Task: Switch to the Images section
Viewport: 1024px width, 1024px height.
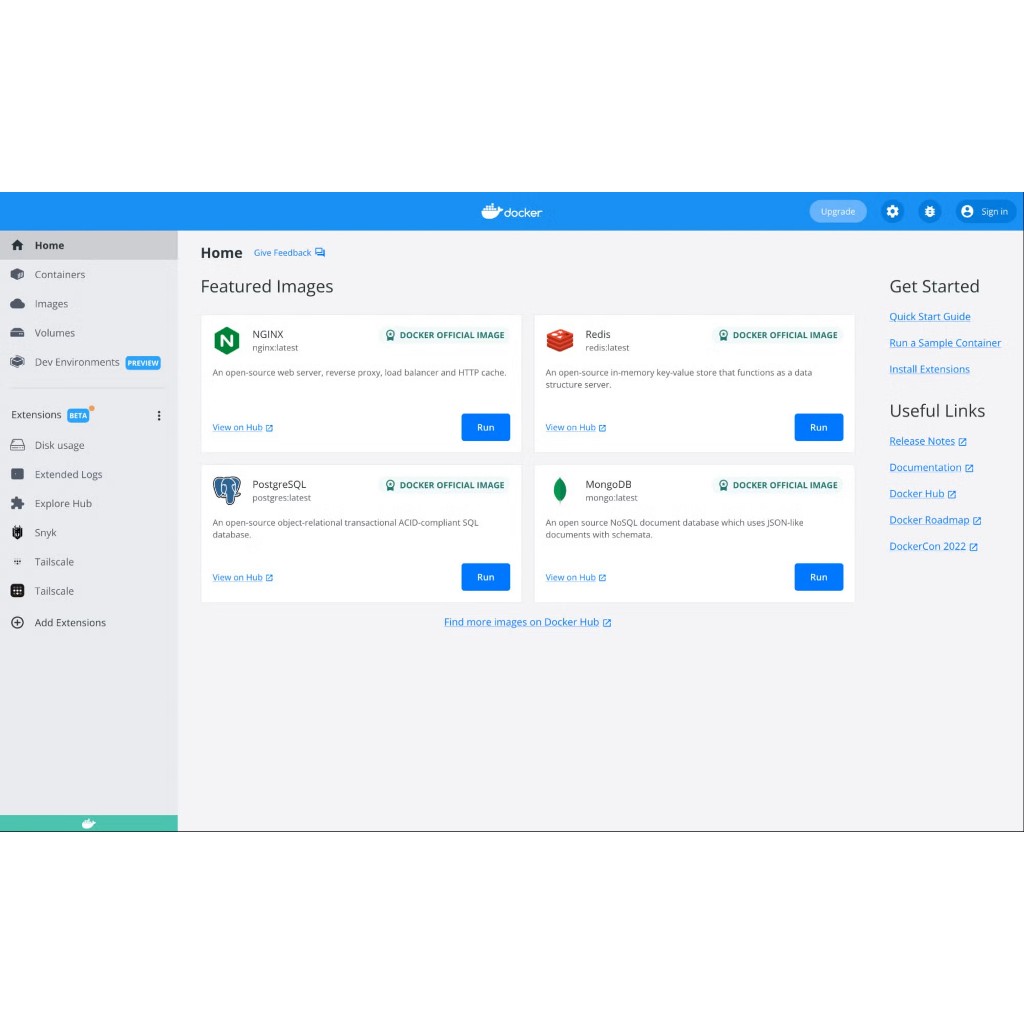Action: pos(51,304)
